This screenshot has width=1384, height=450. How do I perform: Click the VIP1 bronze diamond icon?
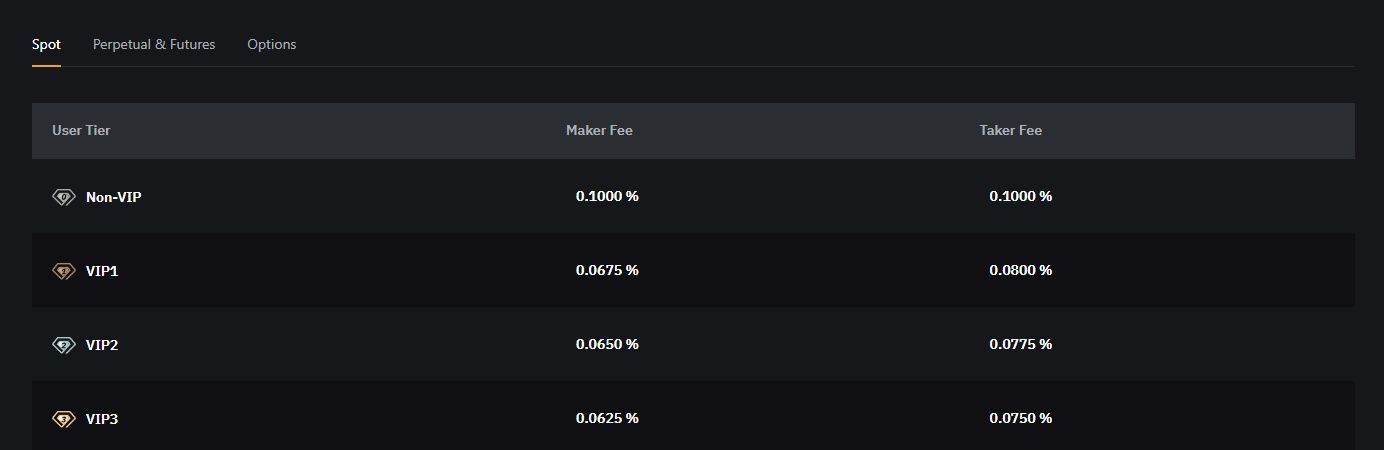[x=64, y=271]
